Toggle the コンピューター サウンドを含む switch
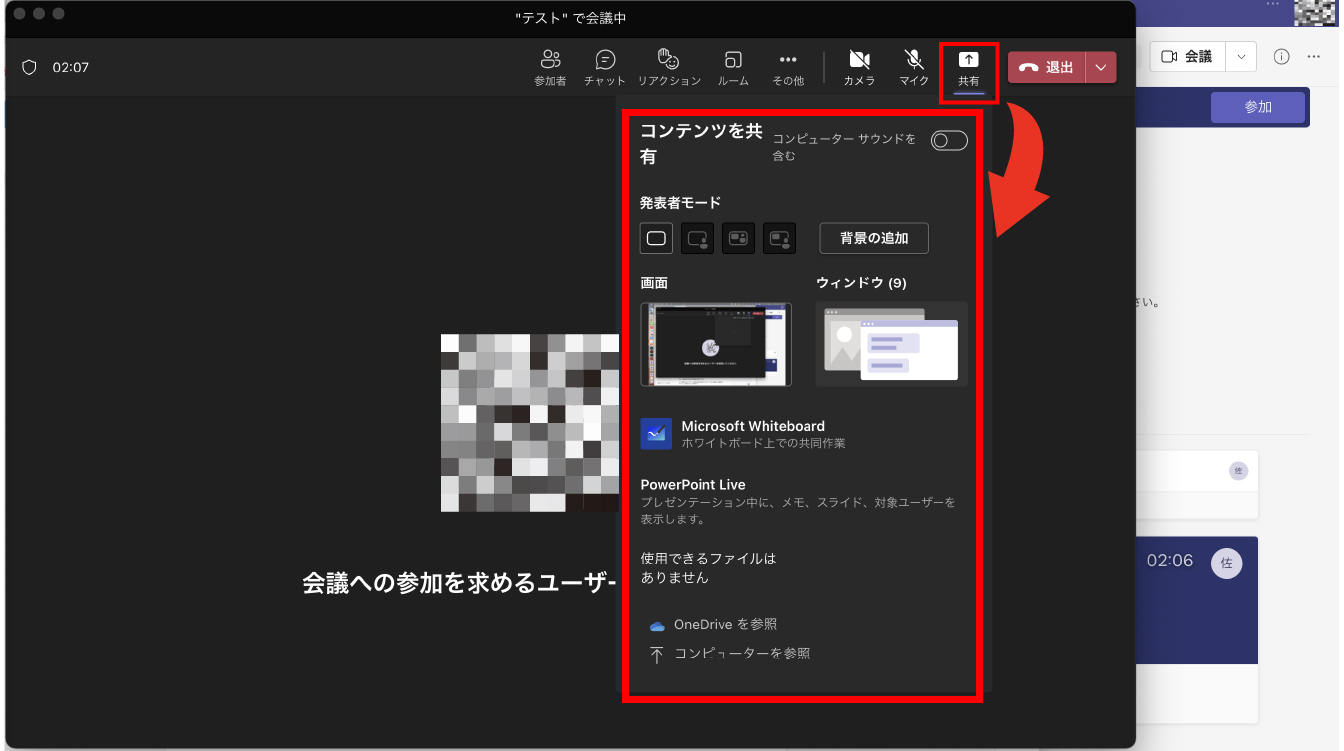The width and height of the screenshot is (1344, 751). click(949, 141)
